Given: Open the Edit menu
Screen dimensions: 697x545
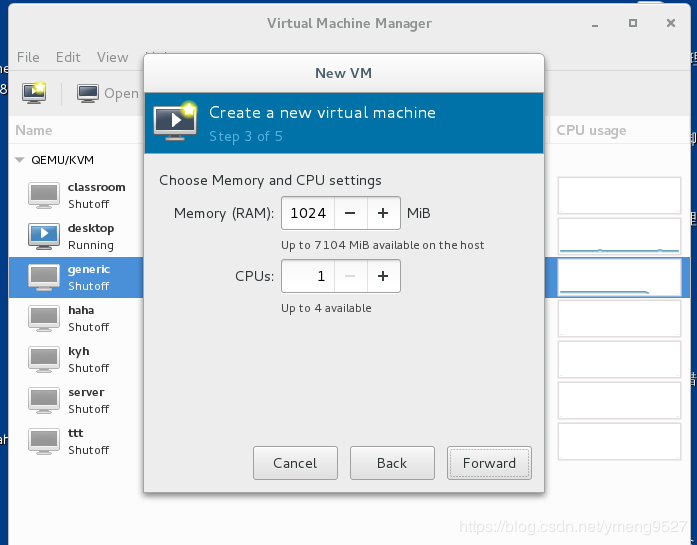Looking at the screenshot, I should pos(68,57).
